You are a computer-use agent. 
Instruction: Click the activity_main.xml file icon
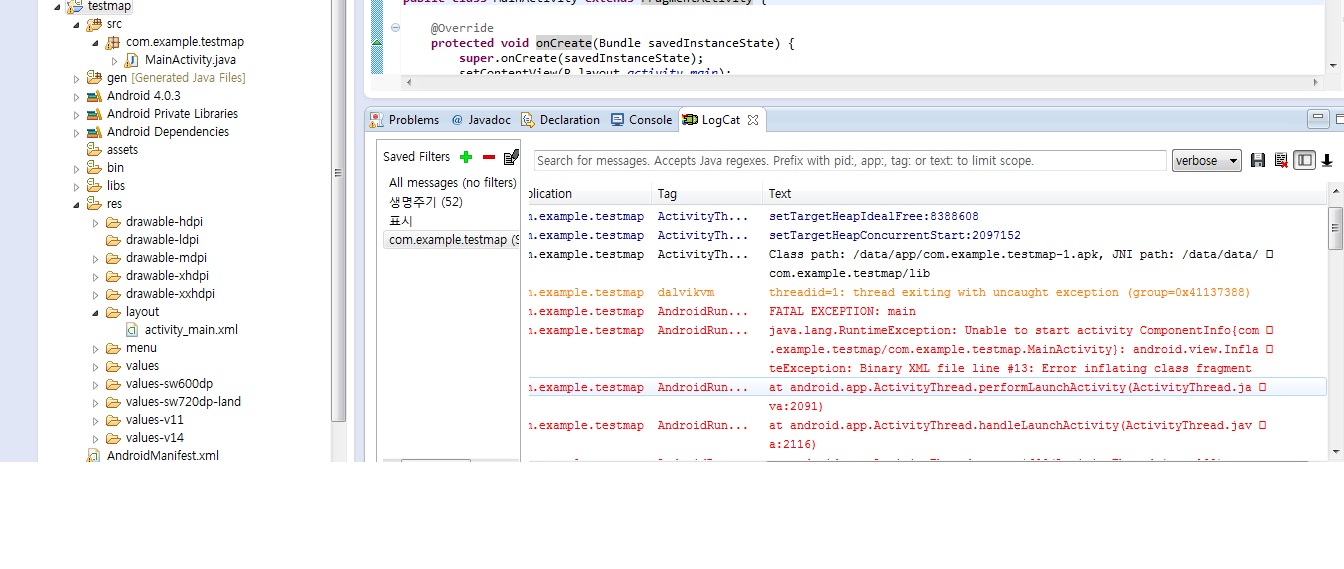(132, 330)
